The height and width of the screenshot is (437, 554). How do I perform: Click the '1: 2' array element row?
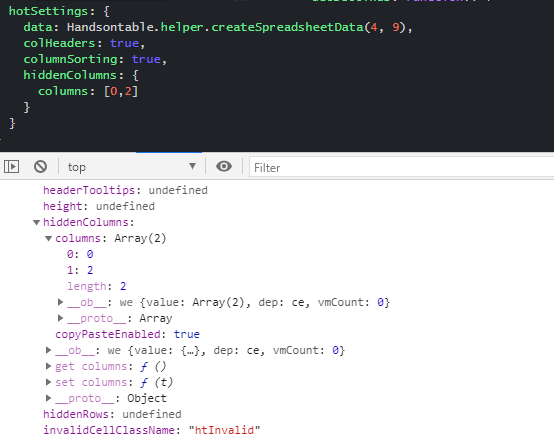[80, 270]
